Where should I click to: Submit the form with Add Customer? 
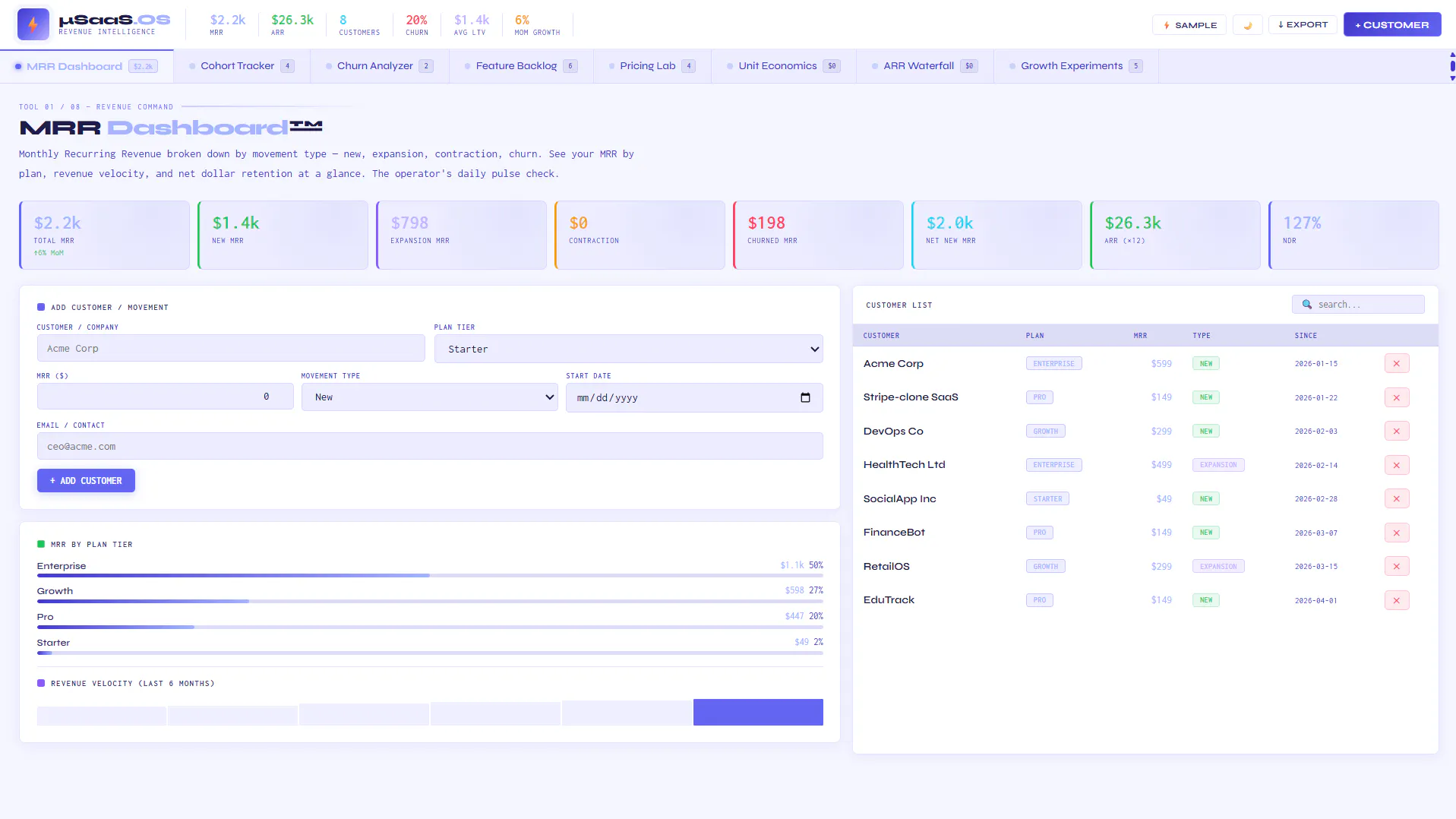click(86, 481)
